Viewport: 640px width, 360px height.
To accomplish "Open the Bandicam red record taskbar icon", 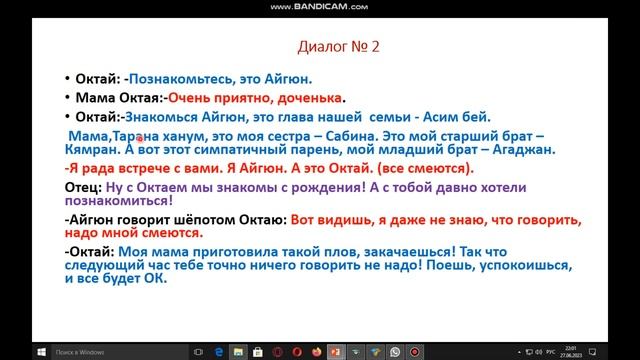I will click(415, 352).
